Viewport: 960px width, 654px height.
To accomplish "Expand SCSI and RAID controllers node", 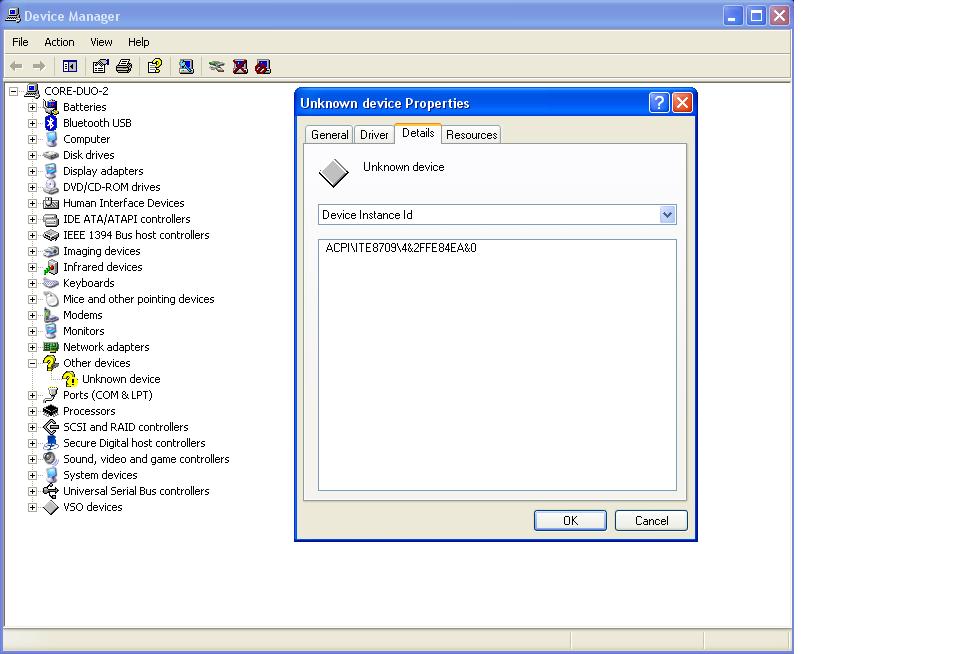I will click(x=32, y=427).
